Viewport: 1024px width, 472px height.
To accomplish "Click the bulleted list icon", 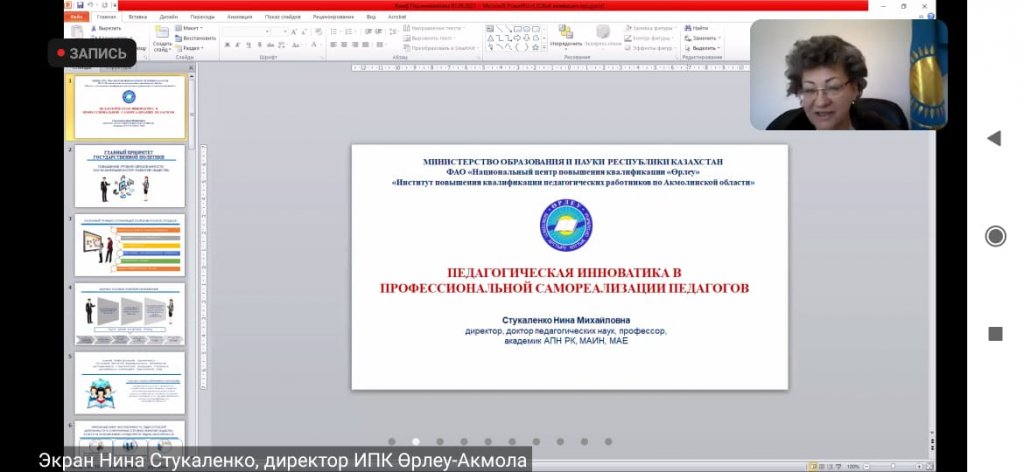I will coord(334,31).
